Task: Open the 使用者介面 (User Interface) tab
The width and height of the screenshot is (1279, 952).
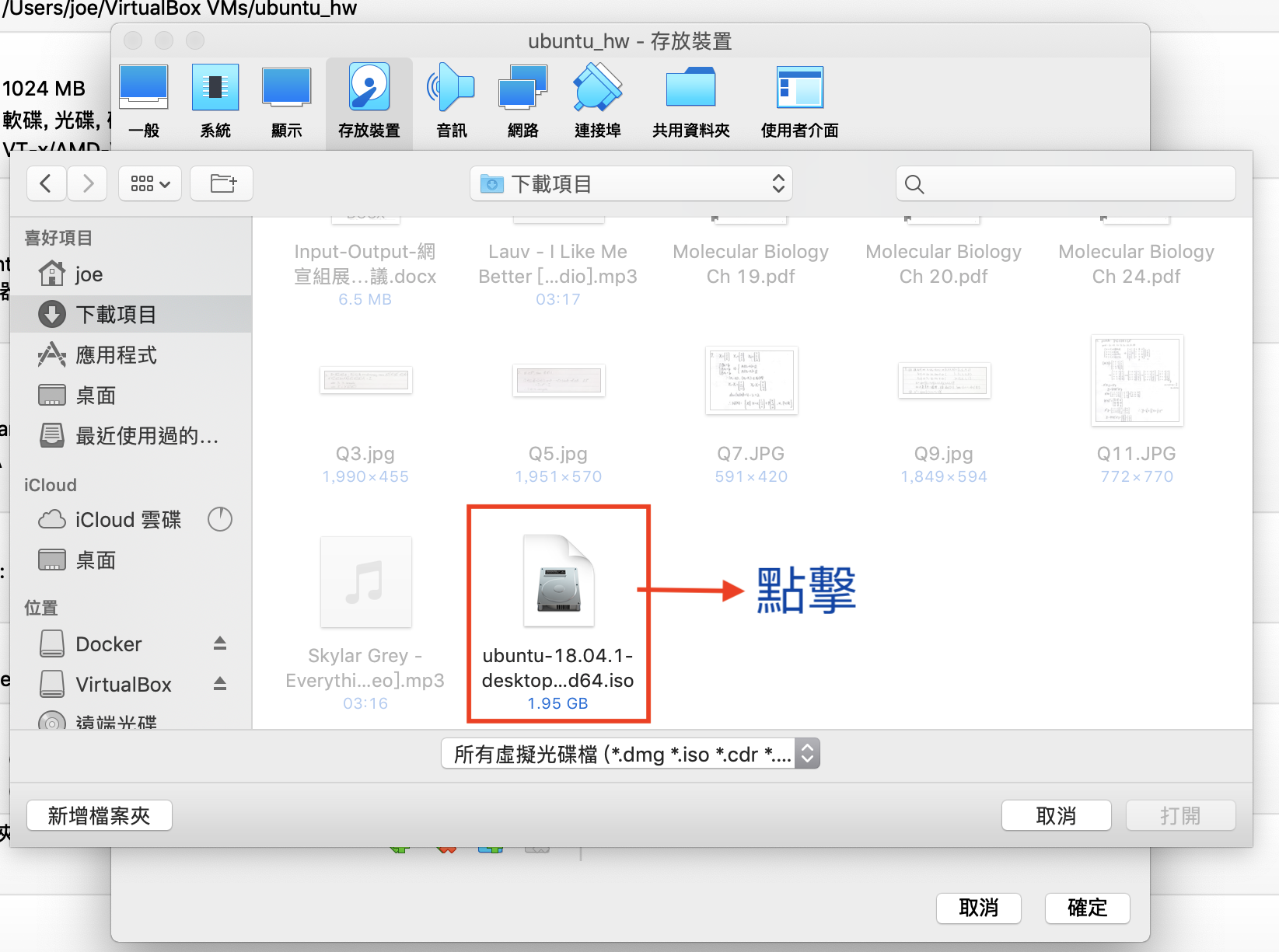Action: pos(800,103)
